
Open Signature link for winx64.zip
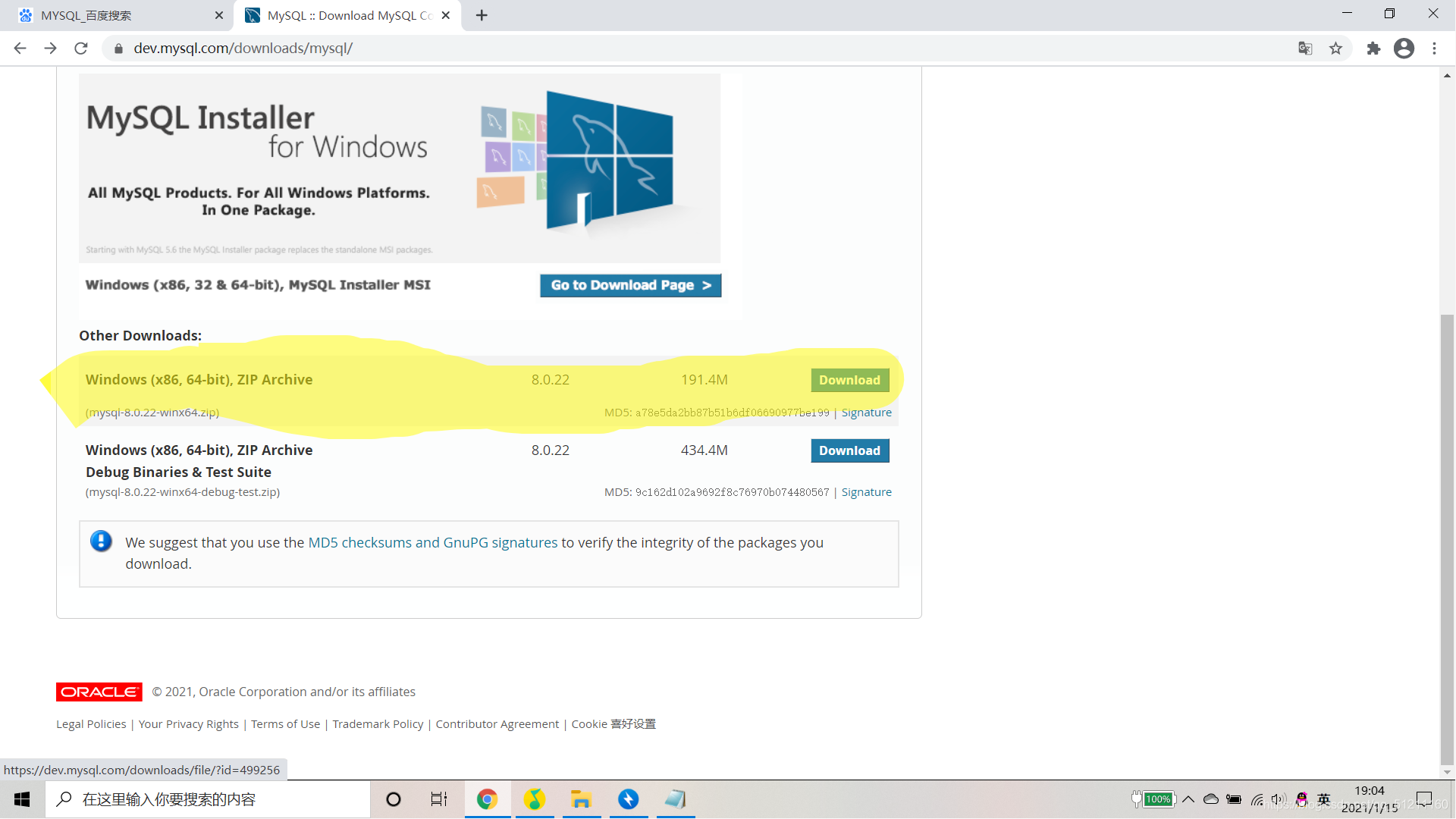pyautogui.click(x=866, y=413)
